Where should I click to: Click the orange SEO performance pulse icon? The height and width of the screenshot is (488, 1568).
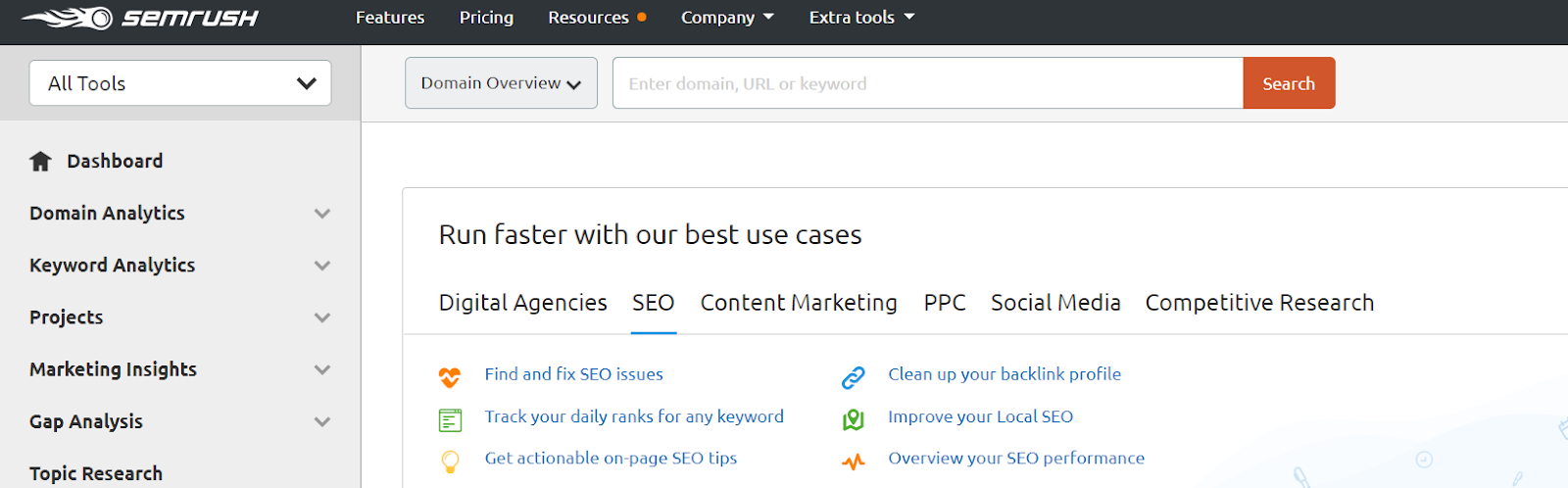point(854,462)
